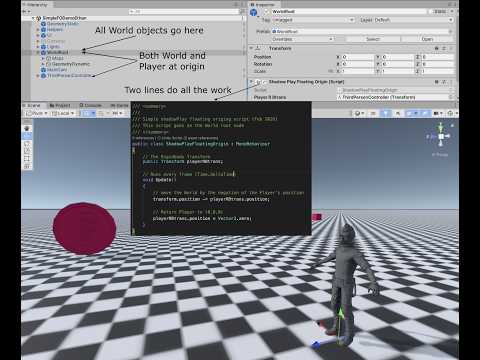
Task: Click Hierarchy add (+) button
Action: click(25, 11)
